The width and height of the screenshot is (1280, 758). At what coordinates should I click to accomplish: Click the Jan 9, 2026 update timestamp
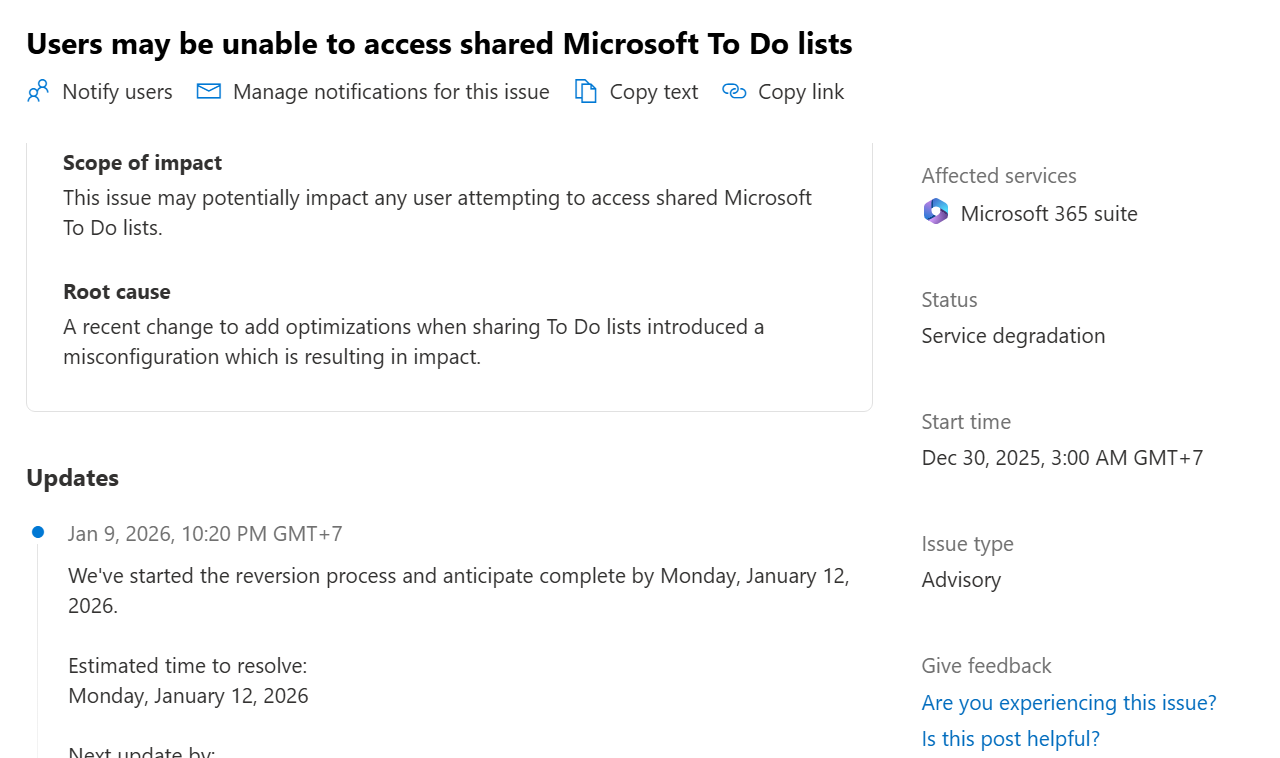point(205,534)
